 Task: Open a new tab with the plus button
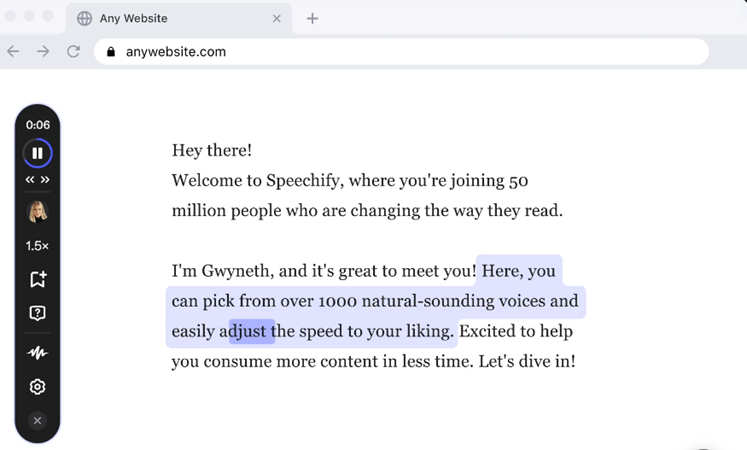tap(312, 19)
